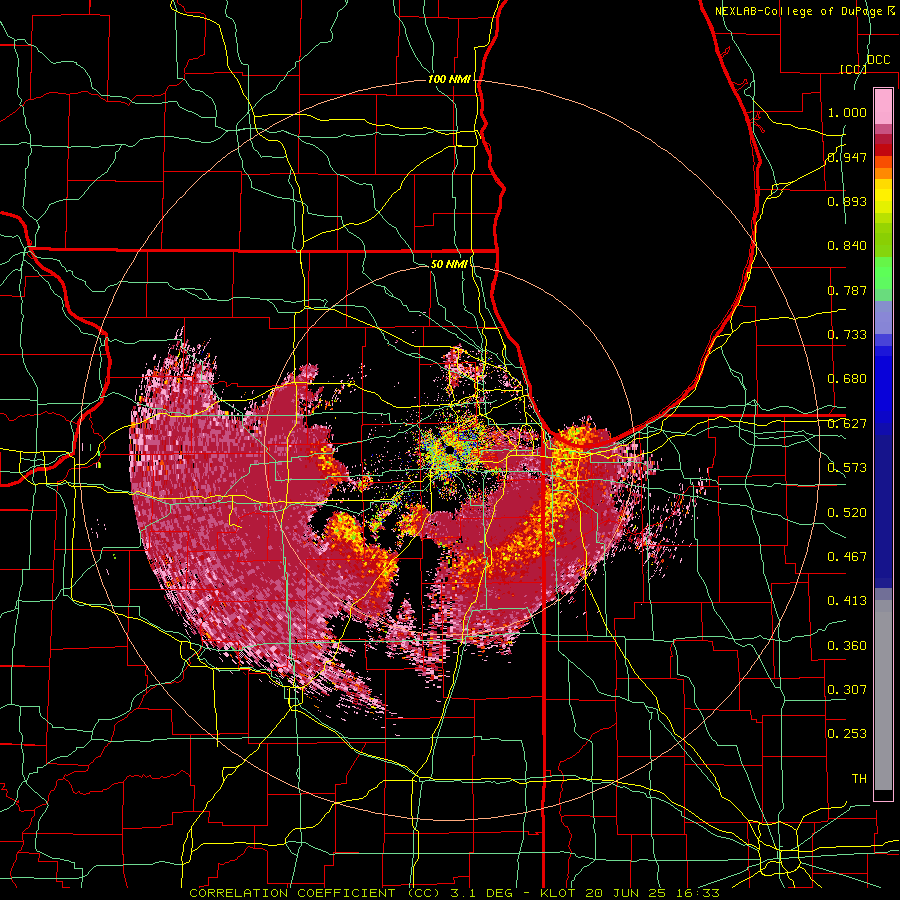Pick the light pink color bar segment
The width and height of the screenshot is (900, 900).
pyautogui.click(x=883, y=106)
